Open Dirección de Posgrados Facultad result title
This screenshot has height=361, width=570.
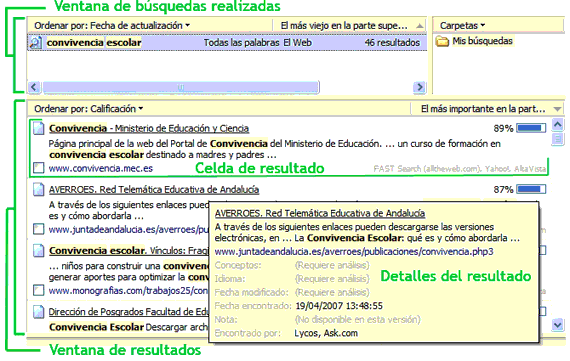(x=129, y=312)
